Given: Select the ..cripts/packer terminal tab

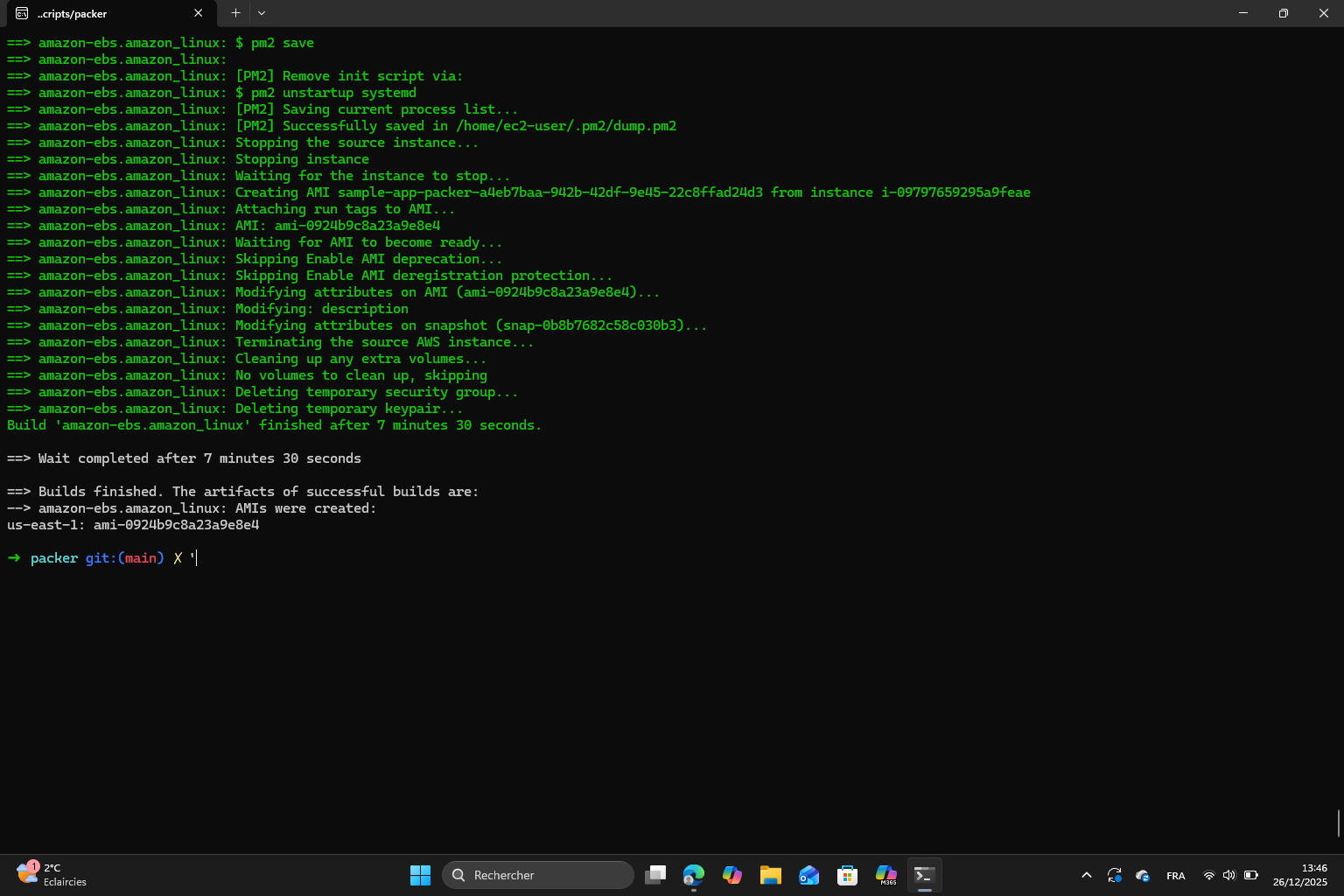Looking at the screenshot, I should point(96,13).
